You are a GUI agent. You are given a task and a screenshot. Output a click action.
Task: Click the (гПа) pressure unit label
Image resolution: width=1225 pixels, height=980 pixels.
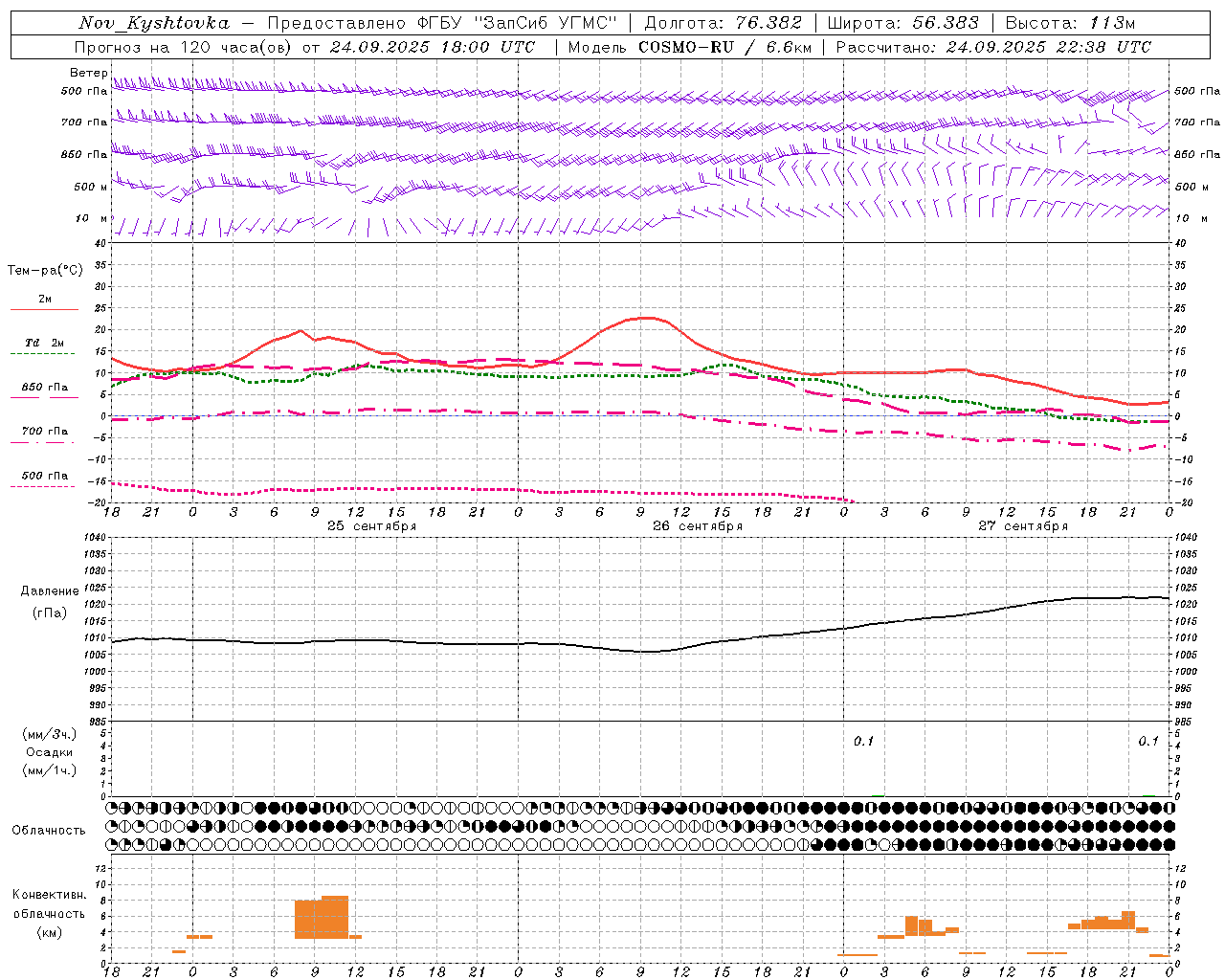49,613
